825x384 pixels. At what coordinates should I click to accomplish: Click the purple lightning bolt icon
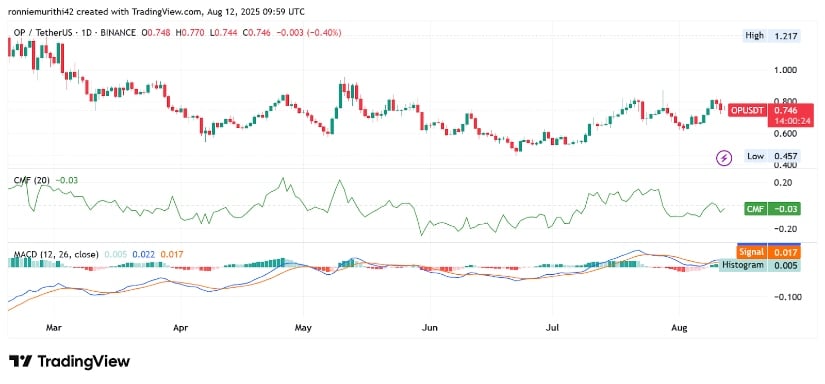tap(725, 157)
